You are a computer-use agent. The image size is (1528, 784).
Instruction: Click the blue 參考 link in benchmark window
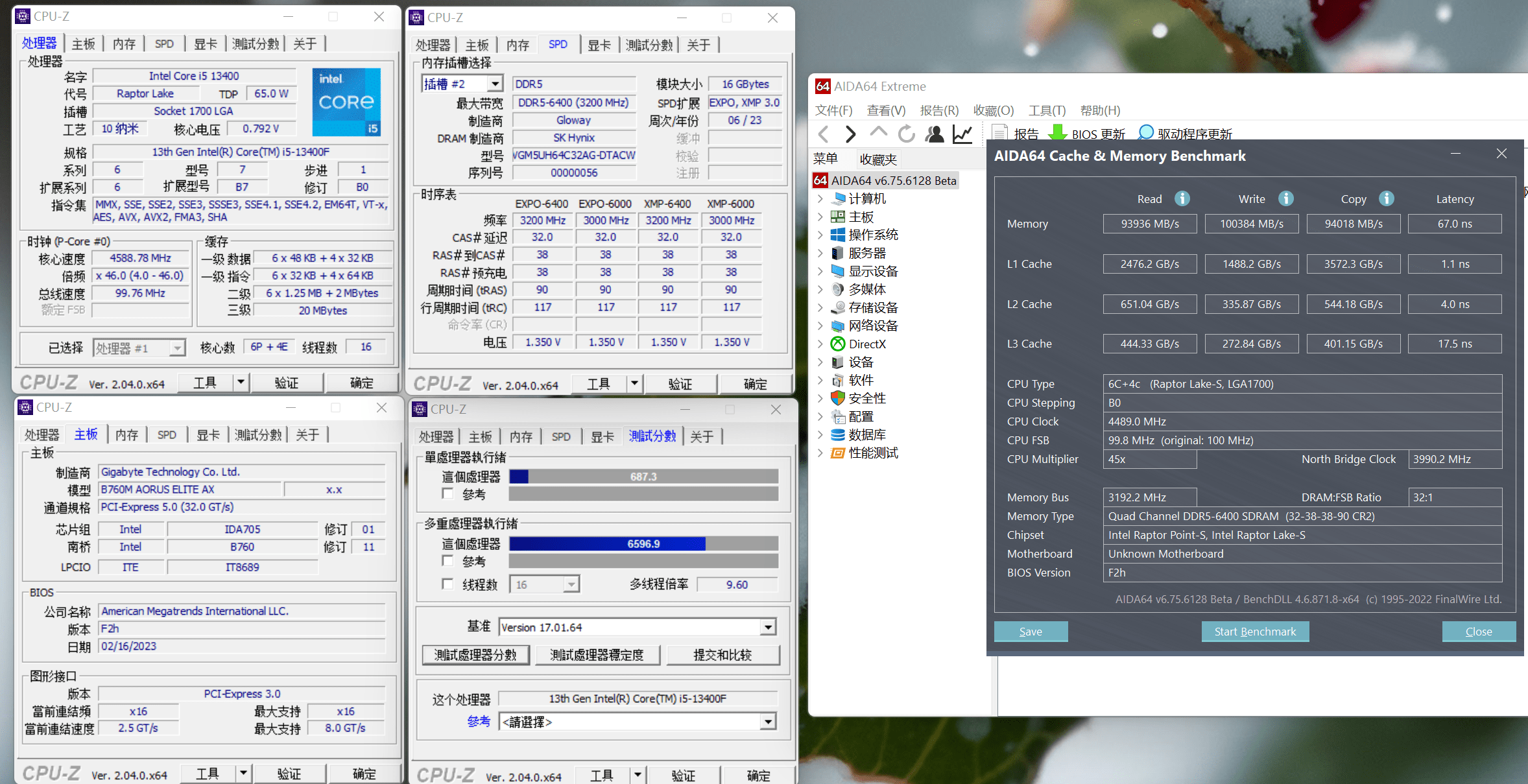479,721
